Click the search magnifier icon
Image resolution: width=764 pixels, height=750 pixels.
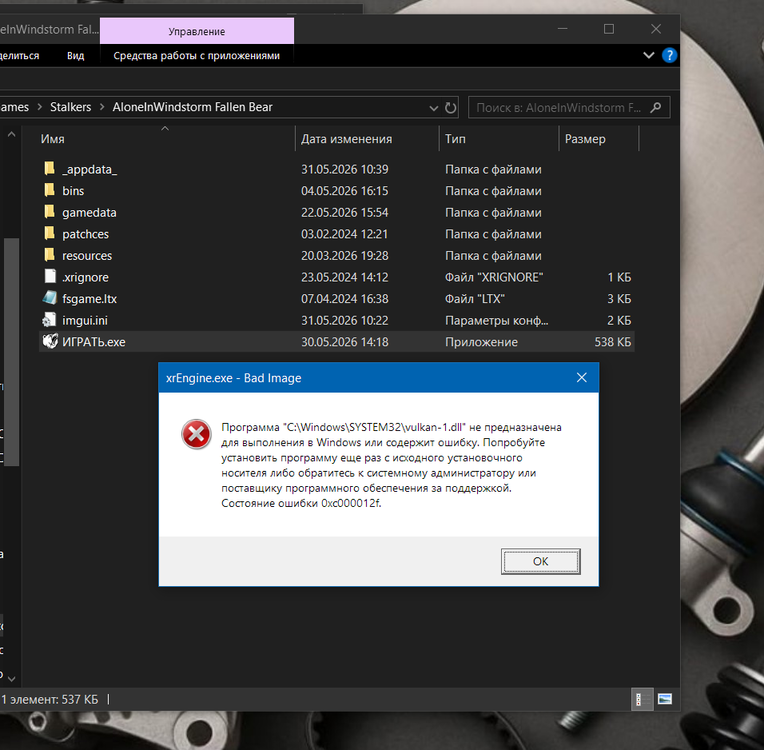[656, 107]
